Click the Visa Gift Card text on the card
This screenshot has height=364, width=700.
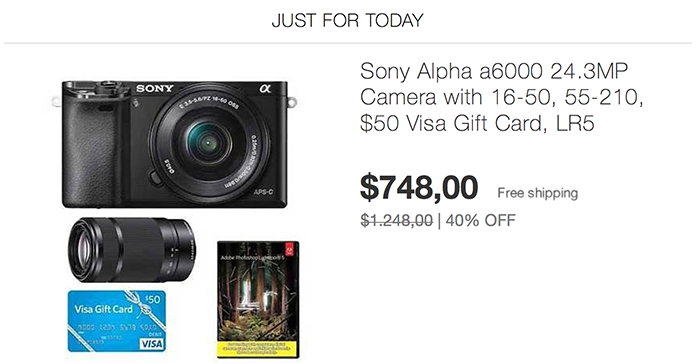tap(104, 309)
